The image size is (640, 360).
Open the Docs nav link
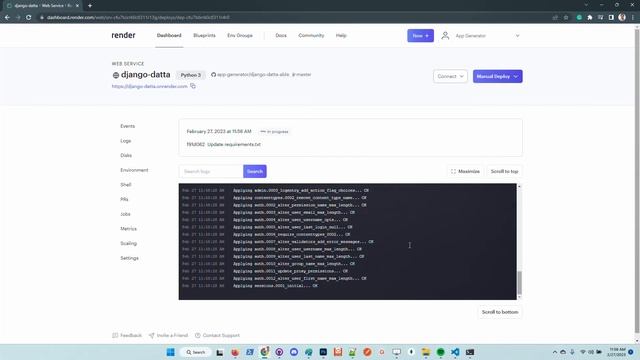tap(281, 36)
